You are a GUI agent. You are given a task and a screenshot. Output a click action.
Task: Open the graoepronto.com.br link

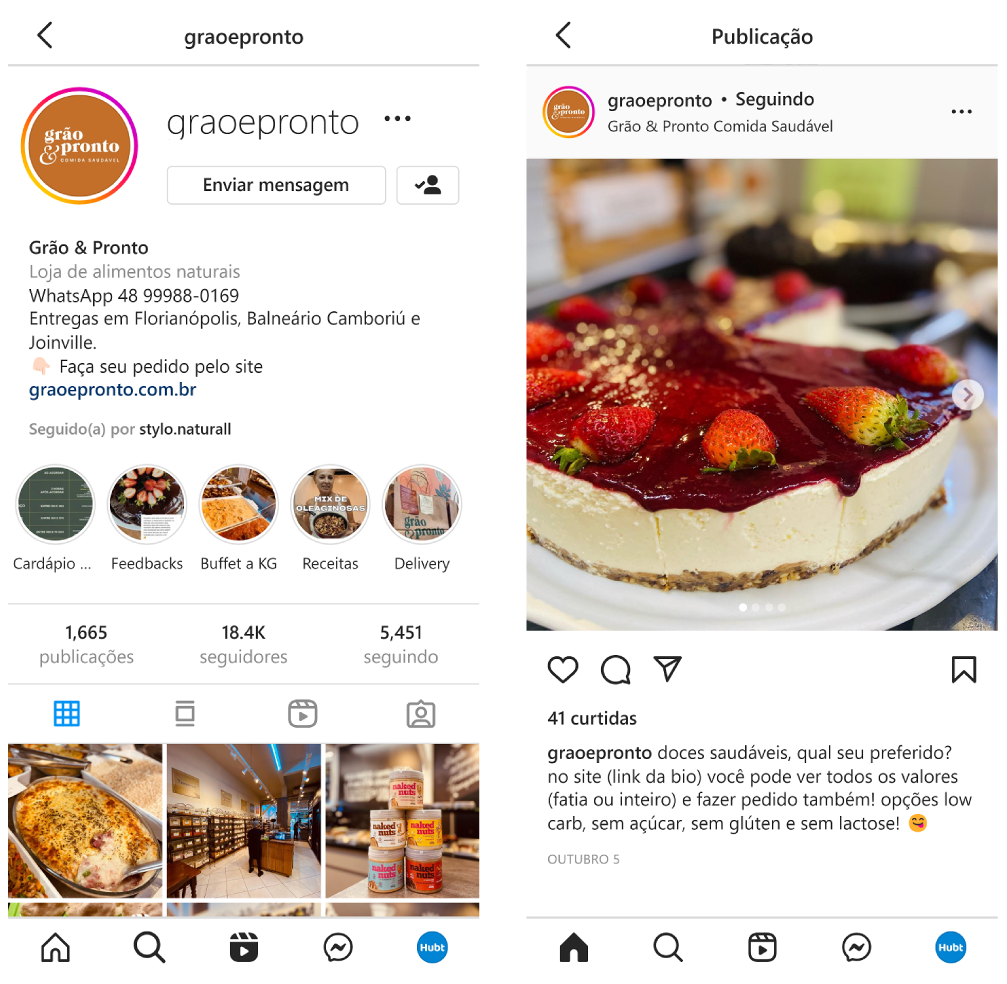tap(112, 390)
